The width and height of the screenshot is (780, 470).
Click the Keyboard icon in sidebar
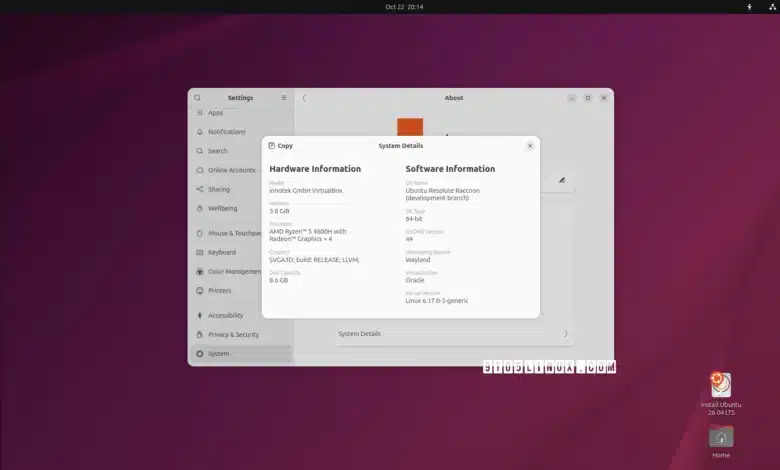(x=199, y=253)
